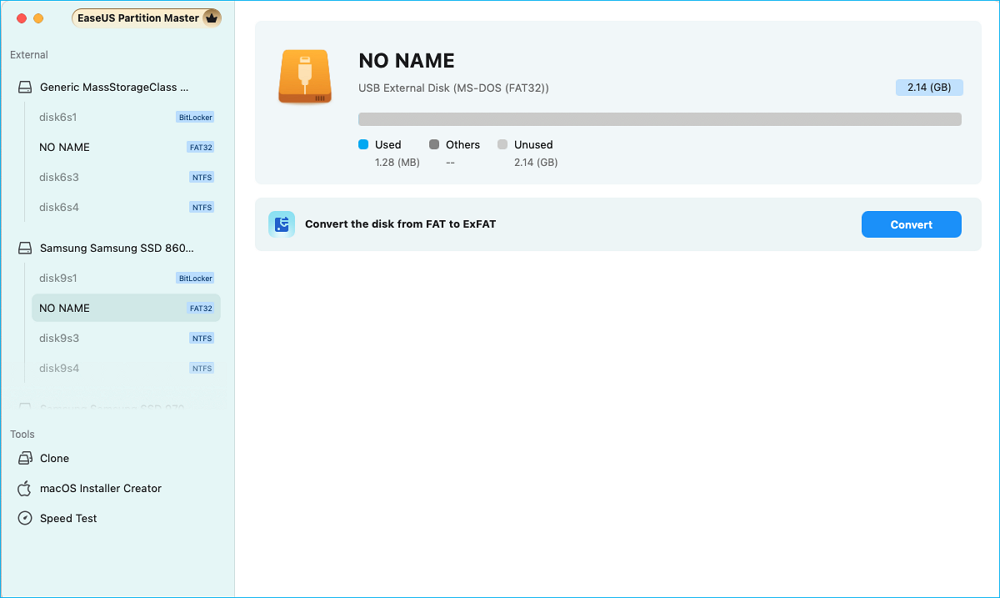
Task: Select disk9s1 BitLocker partition
Action: [126, 278]
